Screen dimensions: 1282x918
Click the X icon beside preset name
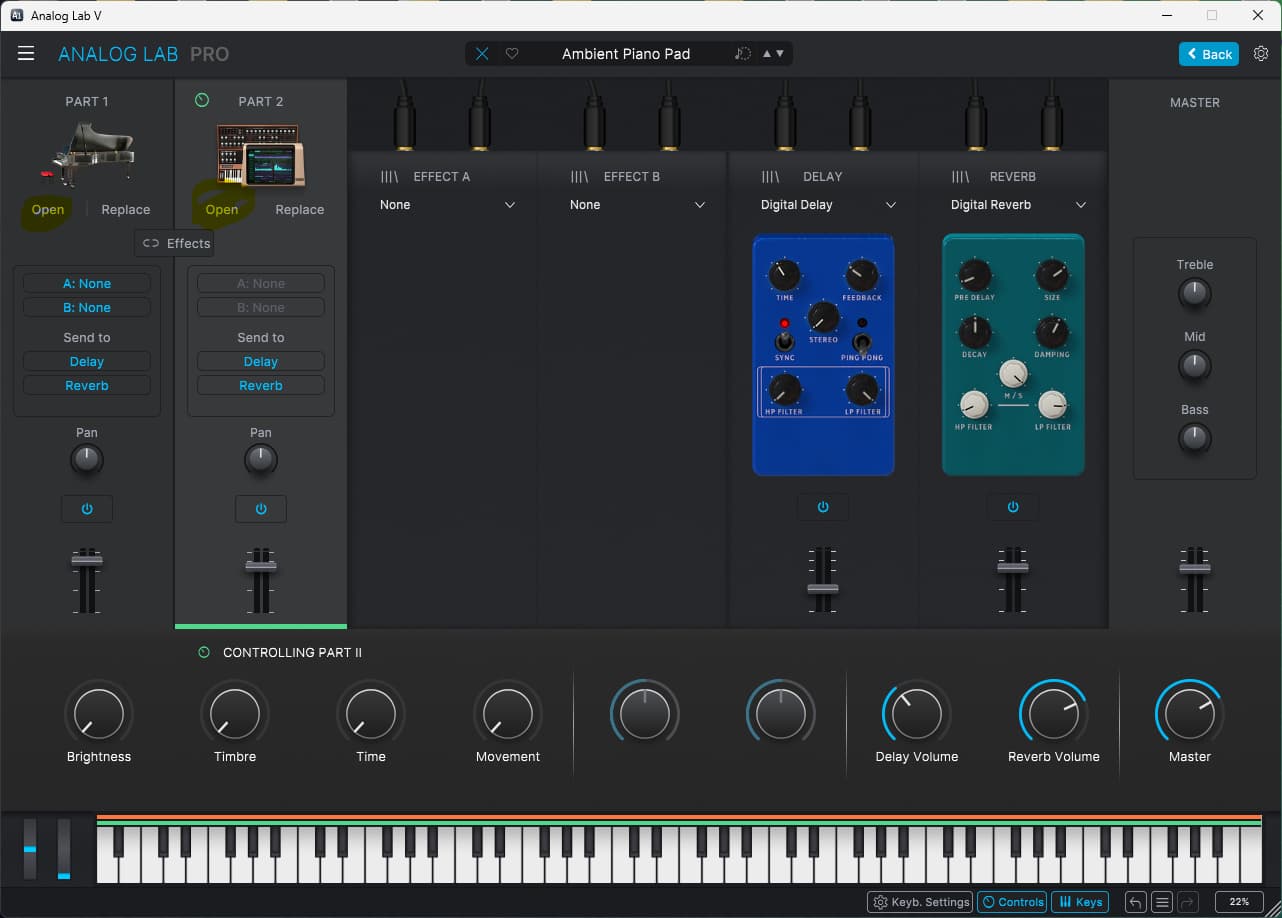tap(482, 54)
